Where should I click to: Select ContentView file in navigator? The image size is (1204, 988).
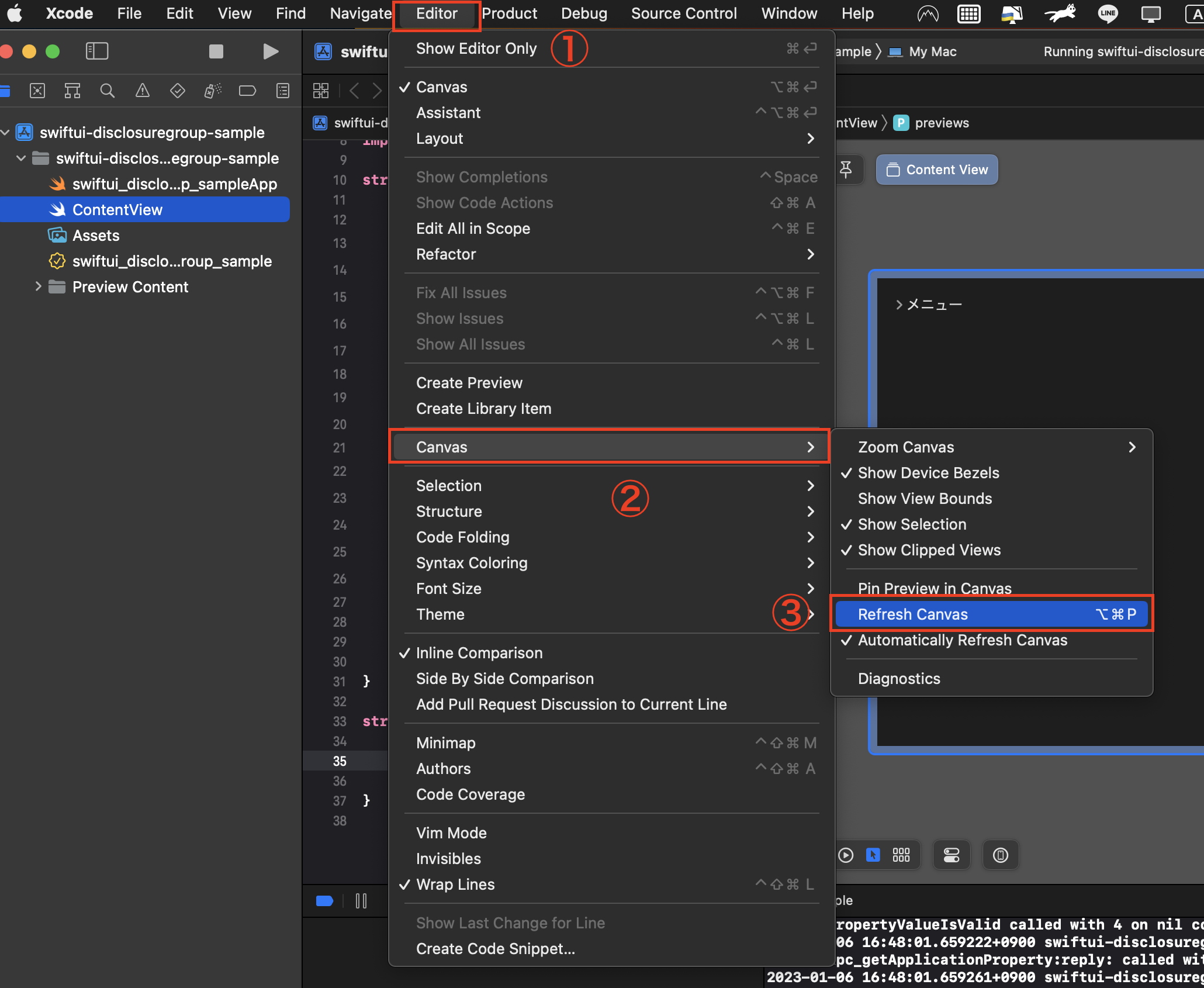pyautogui.click(x=144, y=210)
